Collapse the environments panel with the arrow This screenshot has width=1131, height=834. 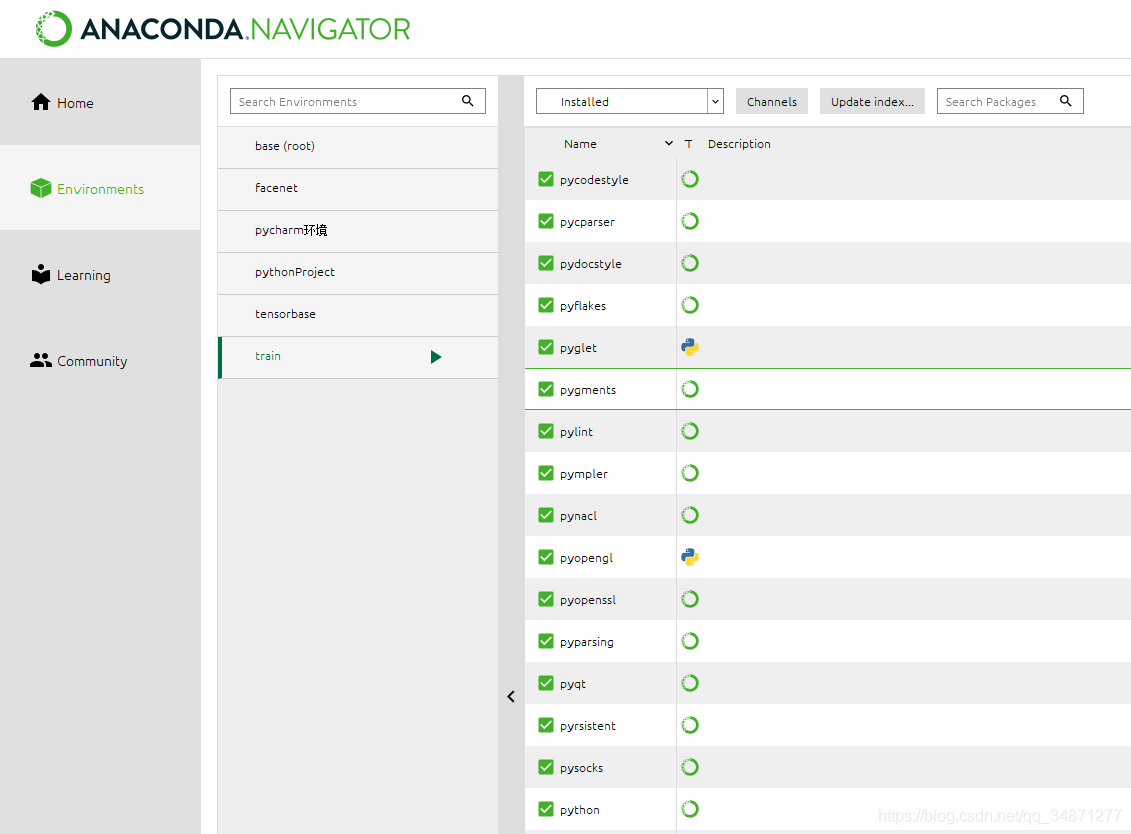coord(511,696)
